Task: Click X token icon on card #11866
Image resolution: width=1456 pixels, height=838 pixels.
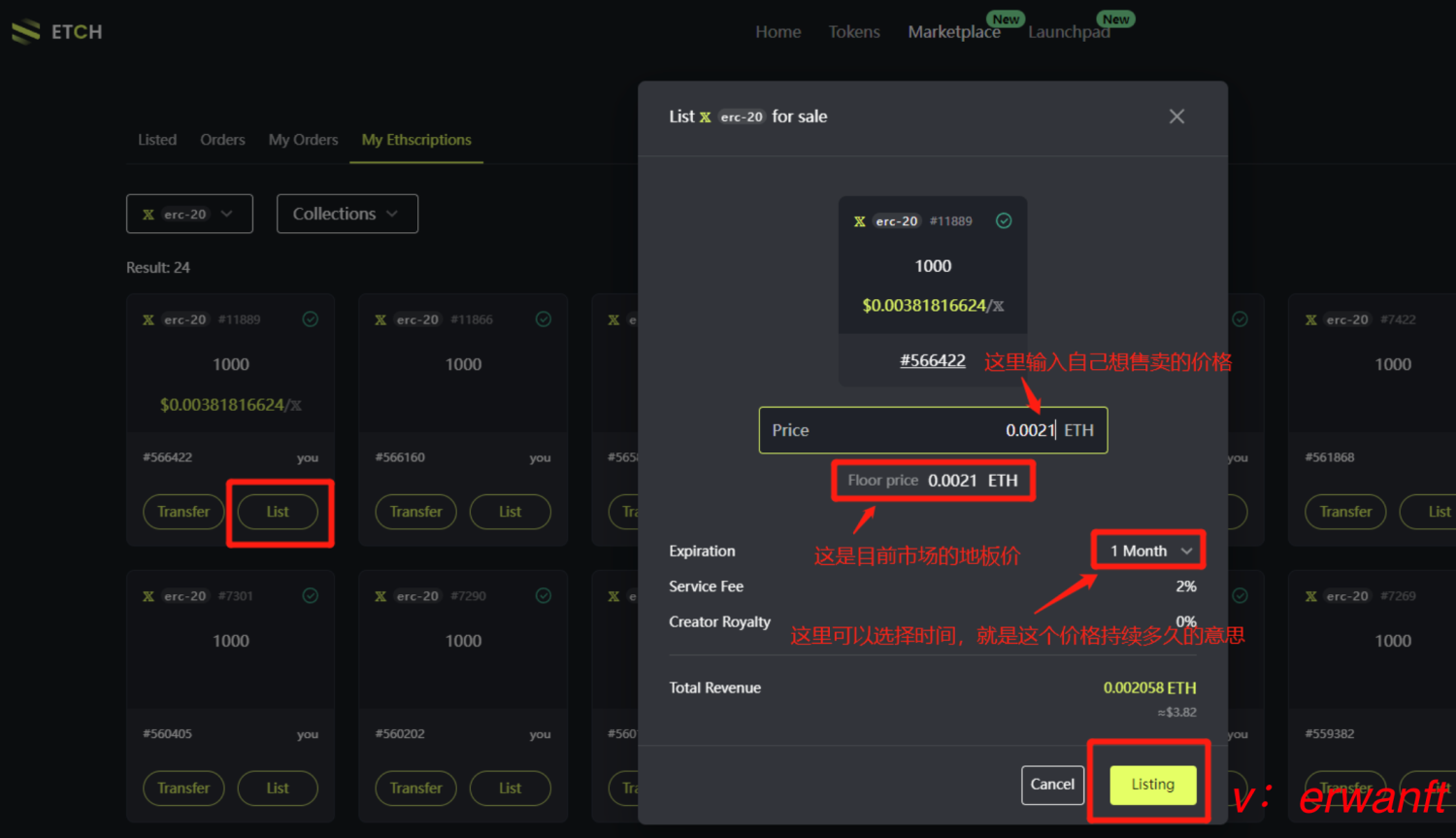Action: 381,319
